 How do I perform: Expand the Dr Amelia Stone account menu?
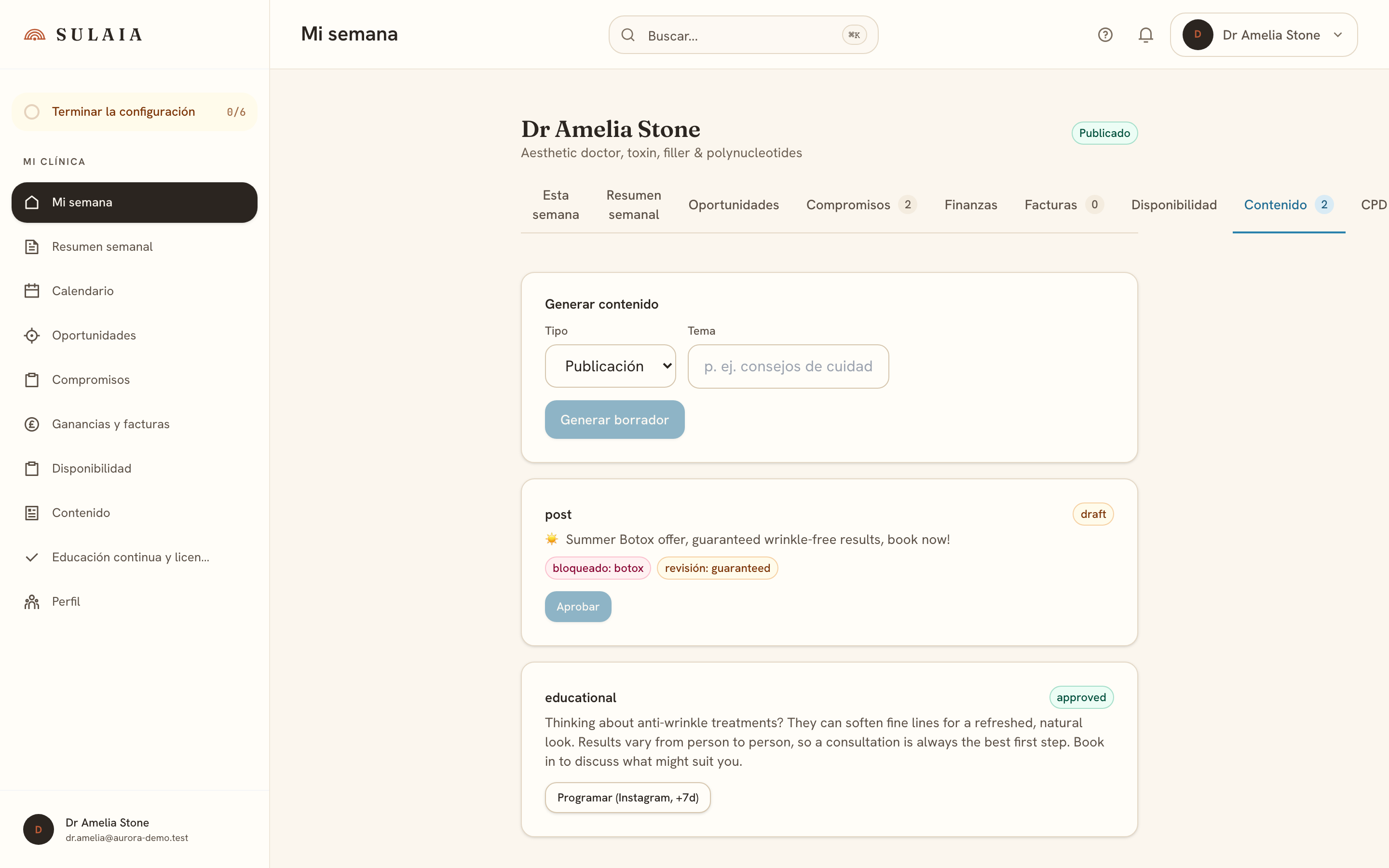[1263, 35]
